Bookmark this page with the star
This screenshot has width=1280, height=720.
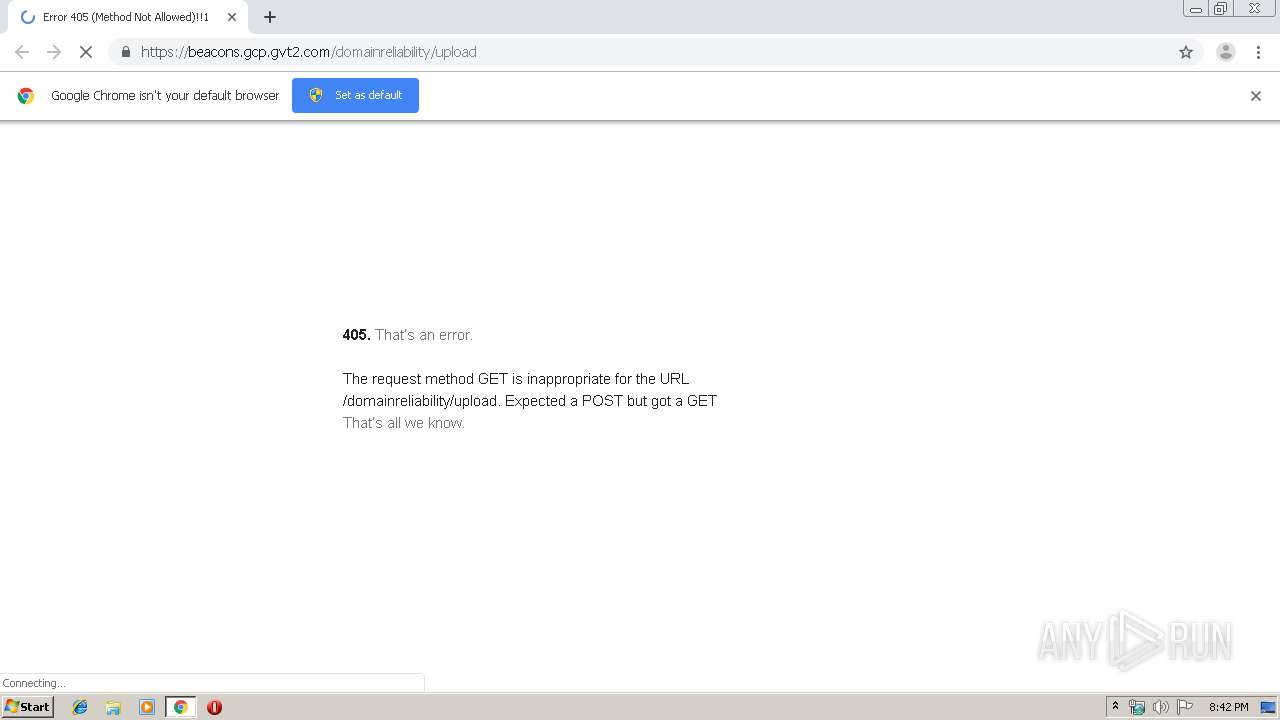[x=1186, y=52]
